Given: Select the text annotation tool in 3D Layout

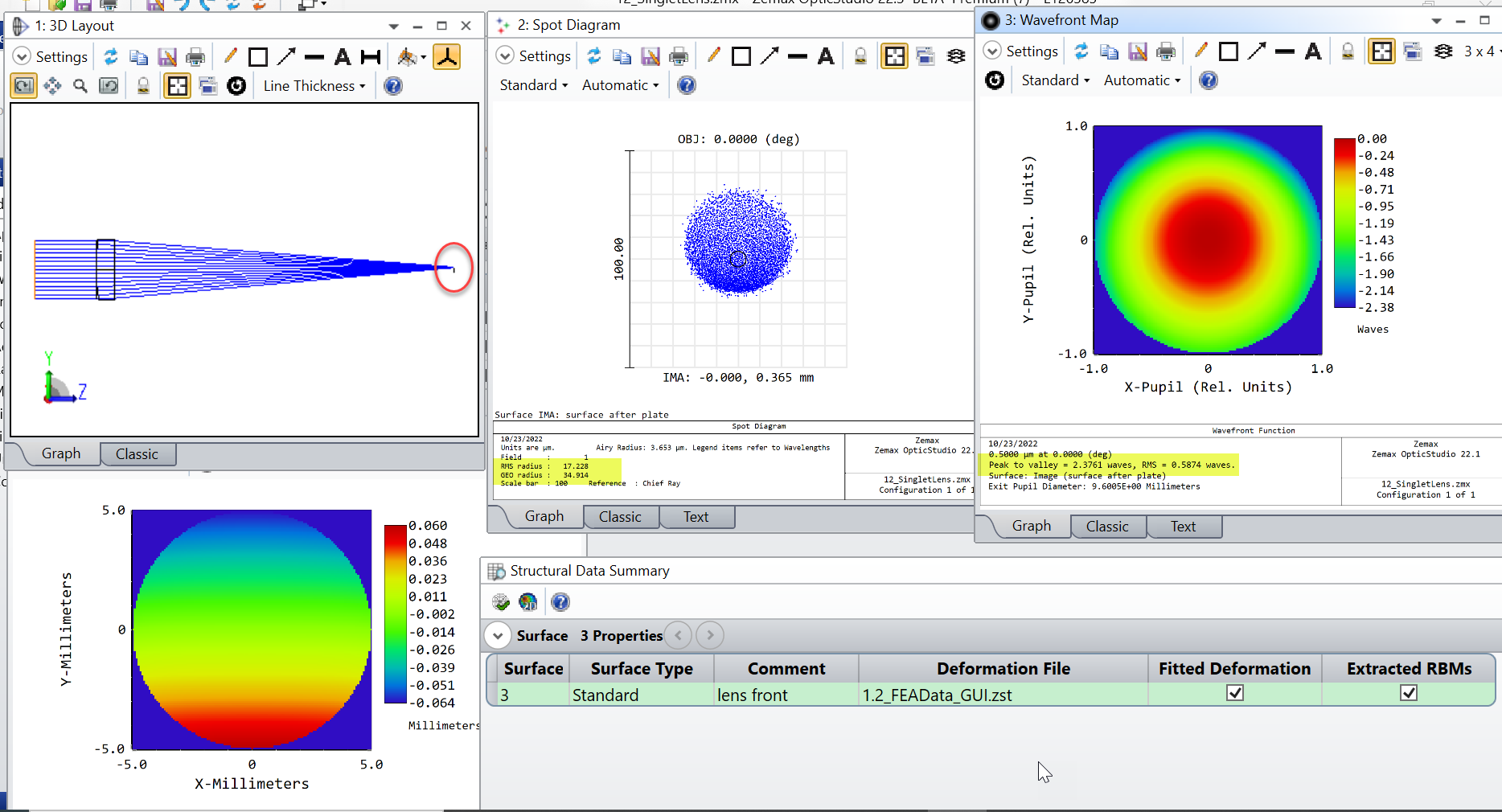Looking at the screenshot, I should [343, 56].
